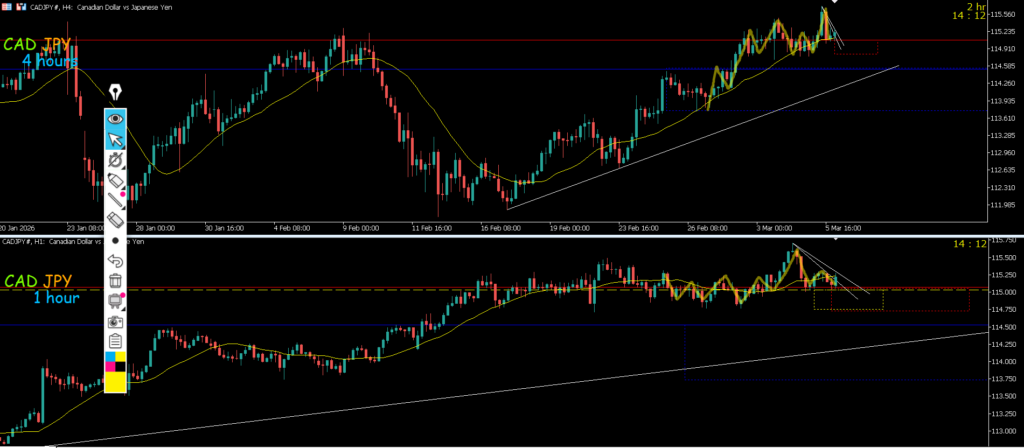Select the yellow color swatch
The height and width of the screenshot is (448, 1024).
[x=116, y=382]
